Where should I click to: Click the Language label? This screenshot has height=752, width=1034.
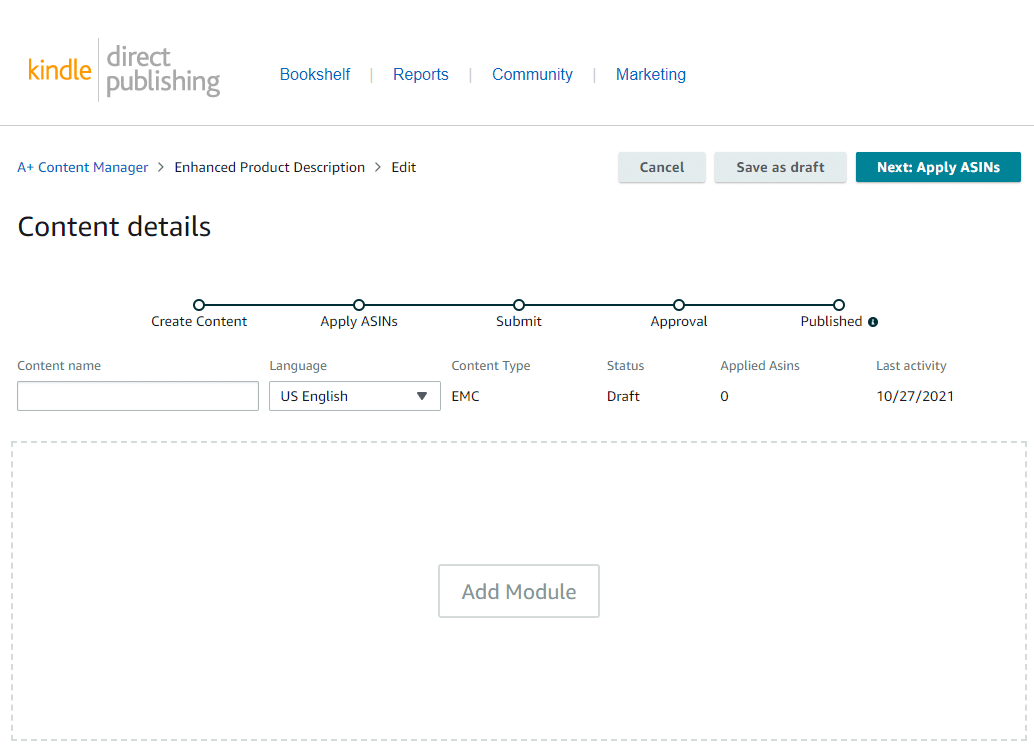298,366
